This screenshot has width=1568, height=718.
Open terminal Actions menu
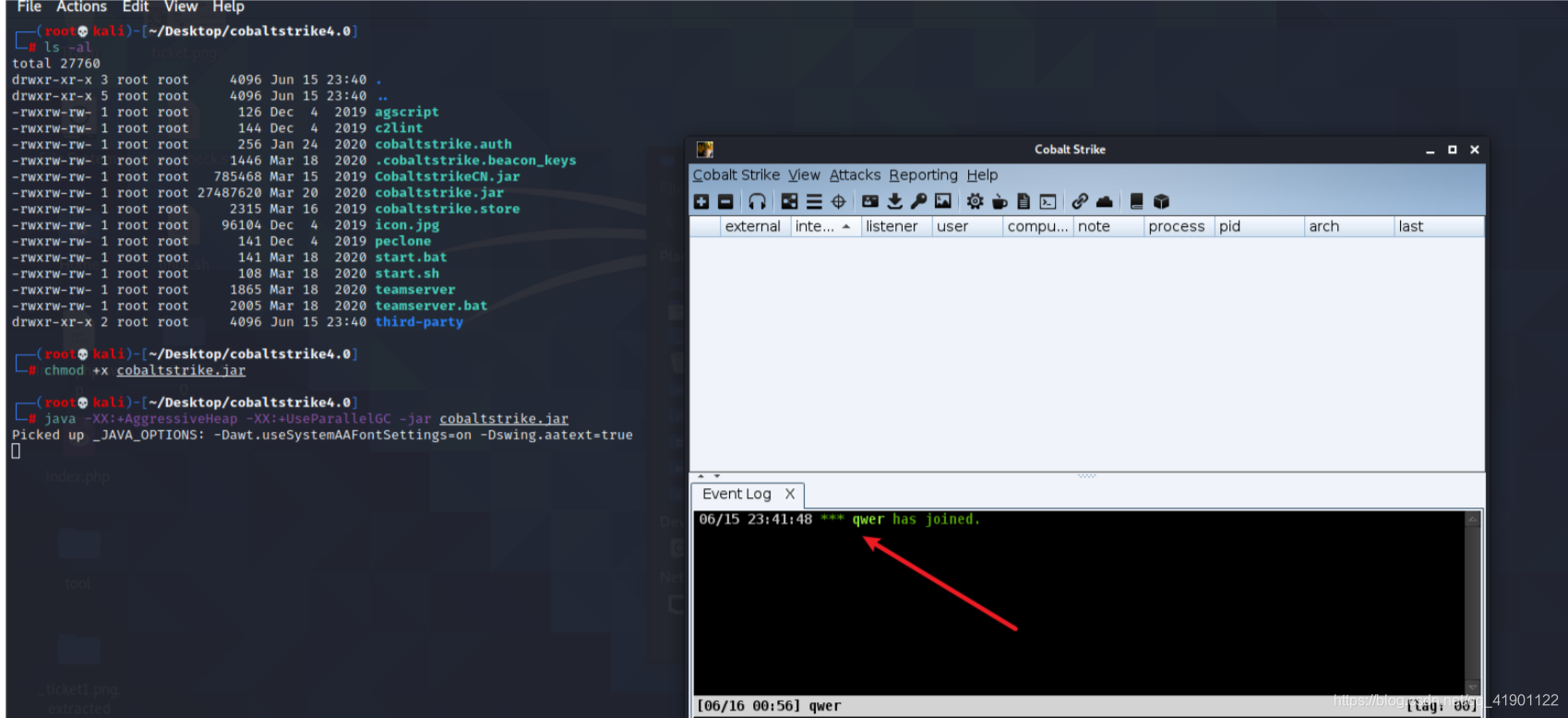[x=81, y=6]
